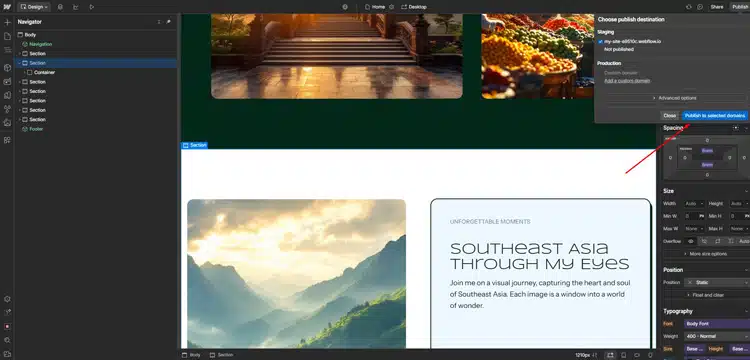Click the globe icon beside Design mode
Viewport: 750px width, 360px height.
tap(60, 7)
